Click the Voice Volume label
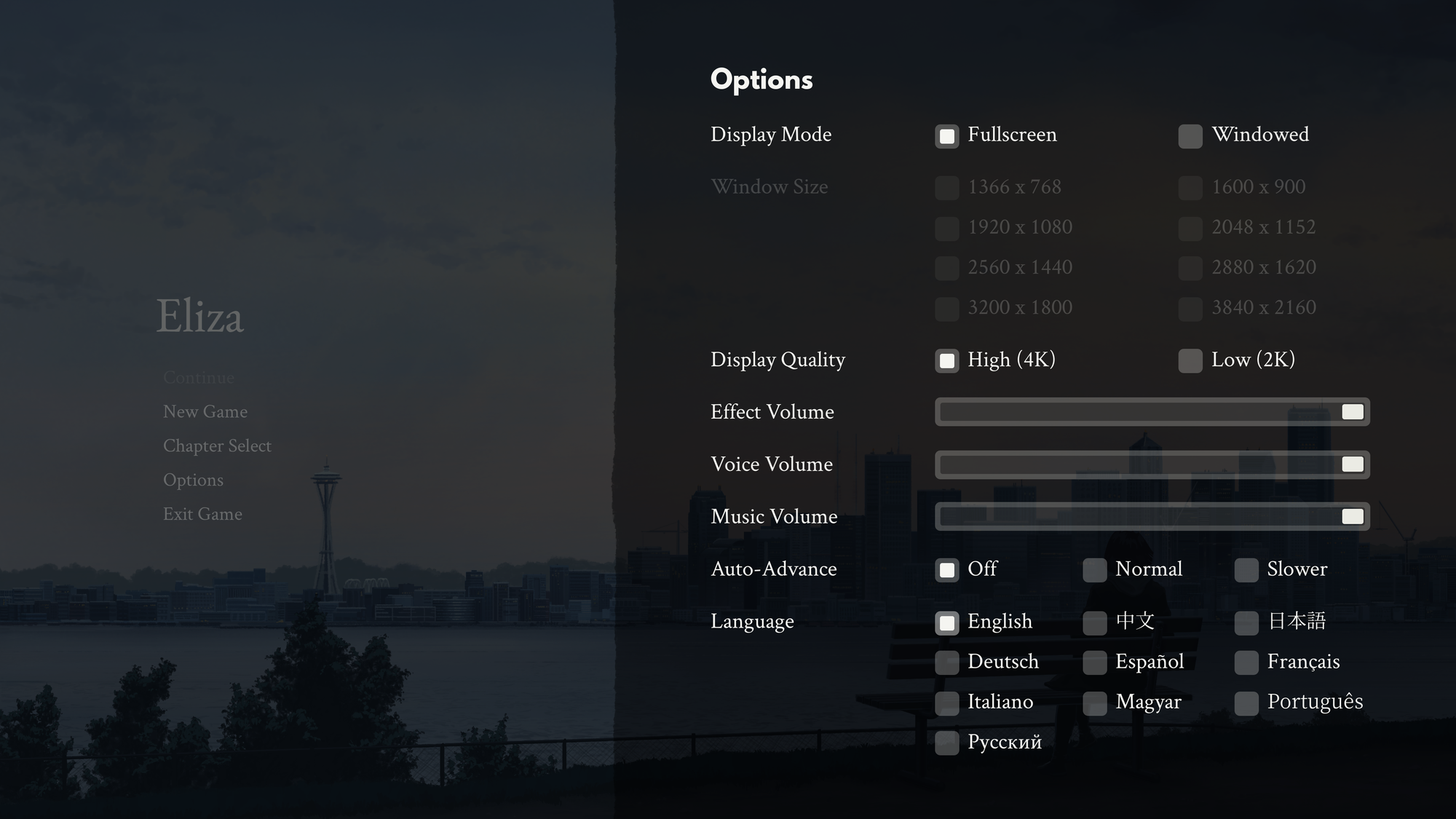 pyautogui.click(x=772, y=464)
